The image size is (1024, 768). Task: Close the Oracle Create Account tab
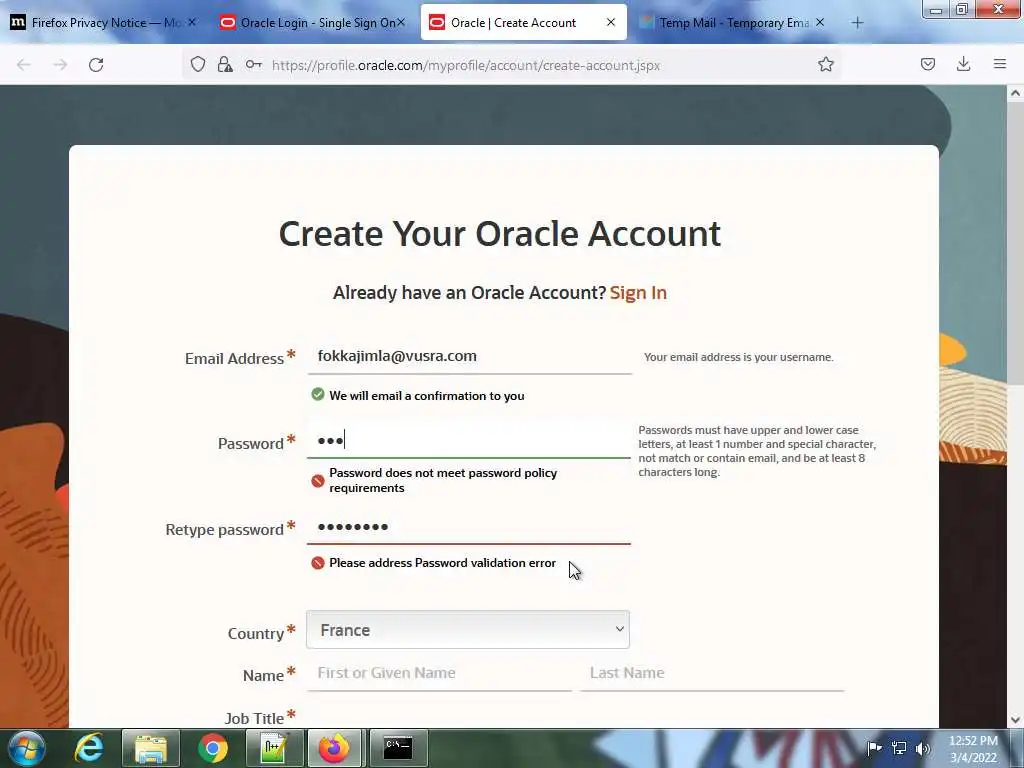(611, 22)
